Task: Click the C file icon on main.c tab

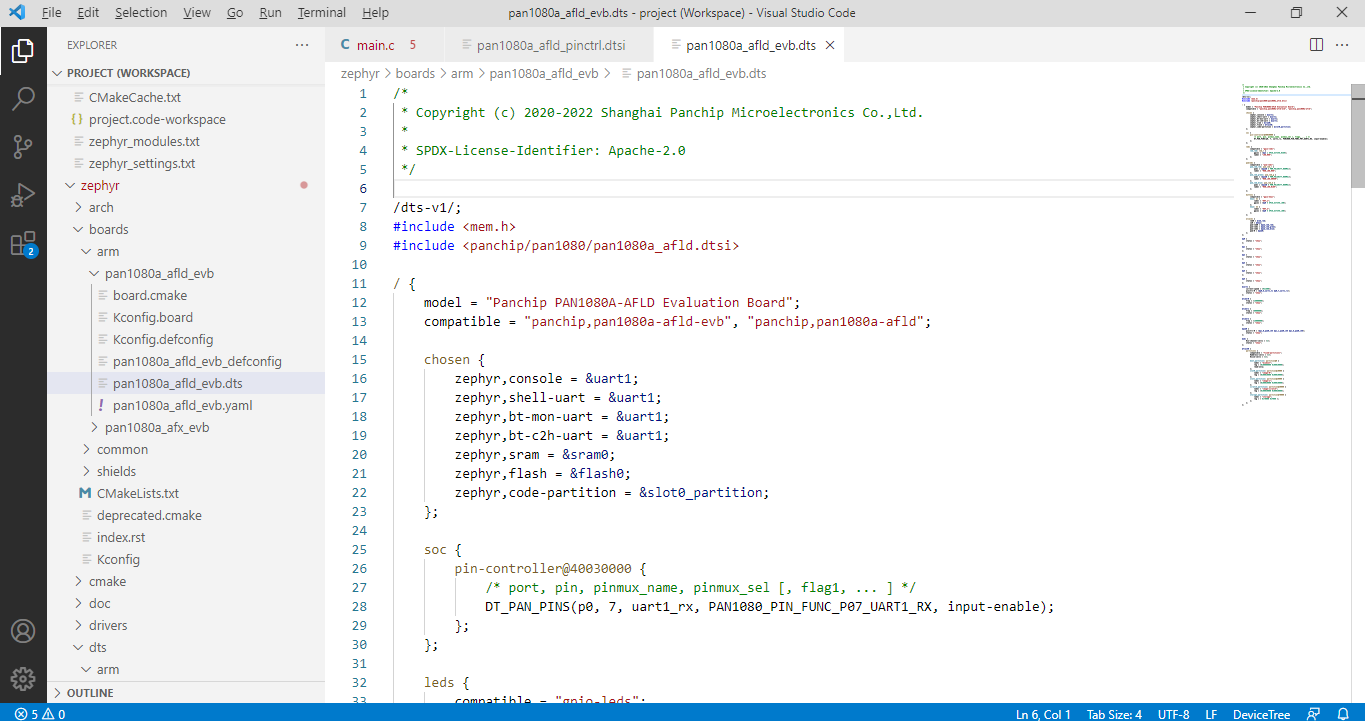Action: coord(346,45)
